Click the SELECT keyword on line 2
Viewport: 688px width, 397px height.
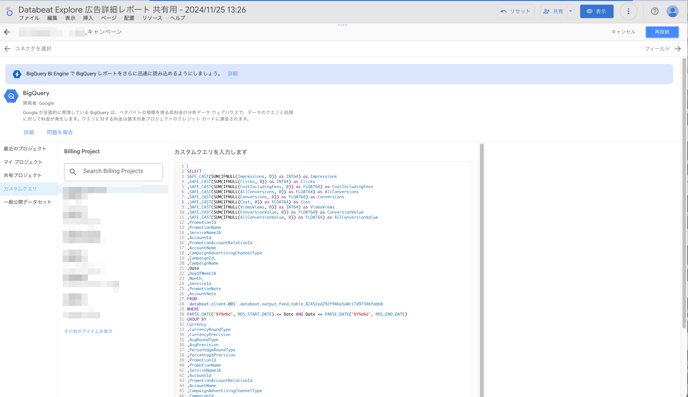(194, 172)
